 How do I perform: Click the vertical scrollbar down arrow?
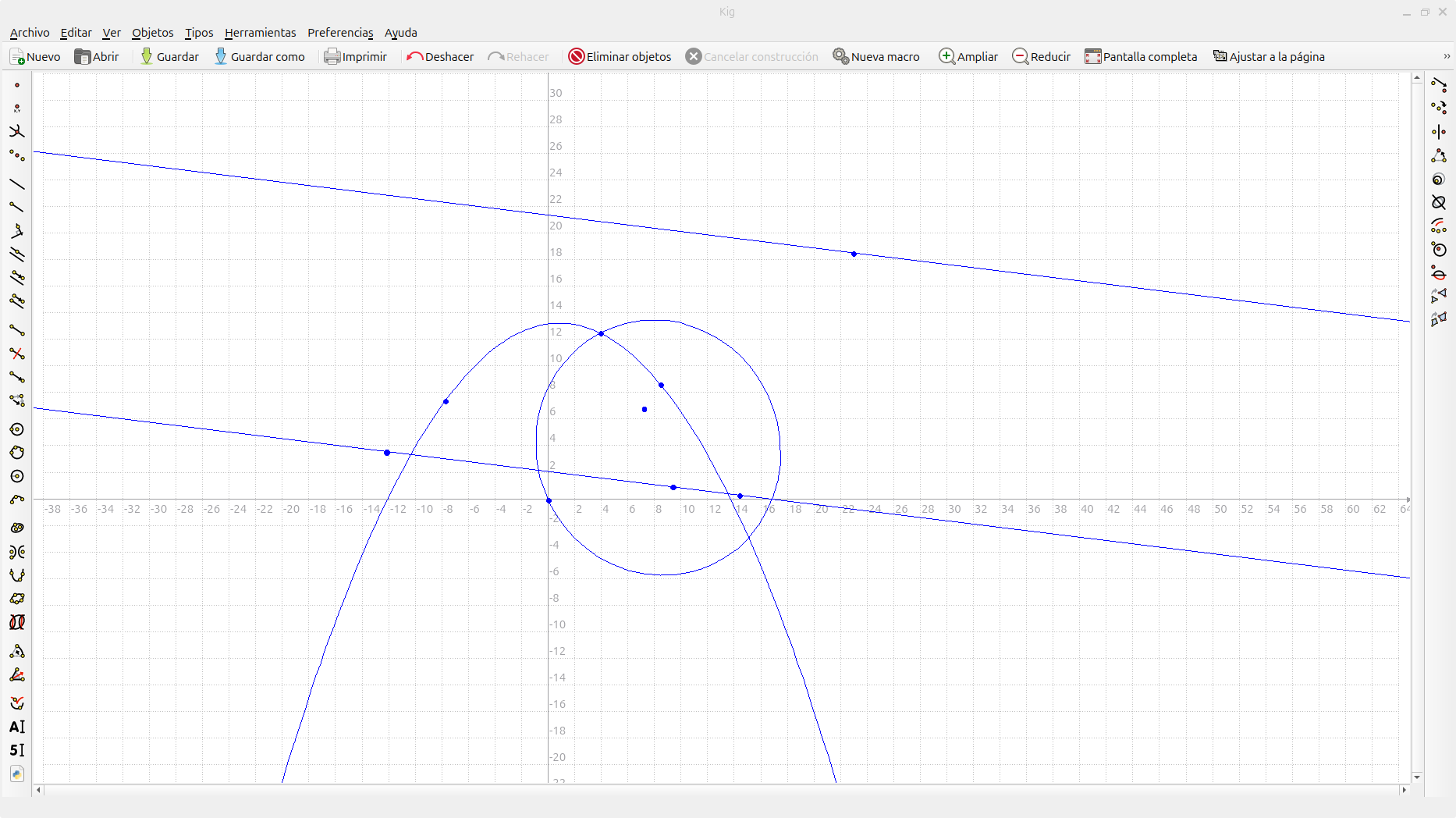1417,777
